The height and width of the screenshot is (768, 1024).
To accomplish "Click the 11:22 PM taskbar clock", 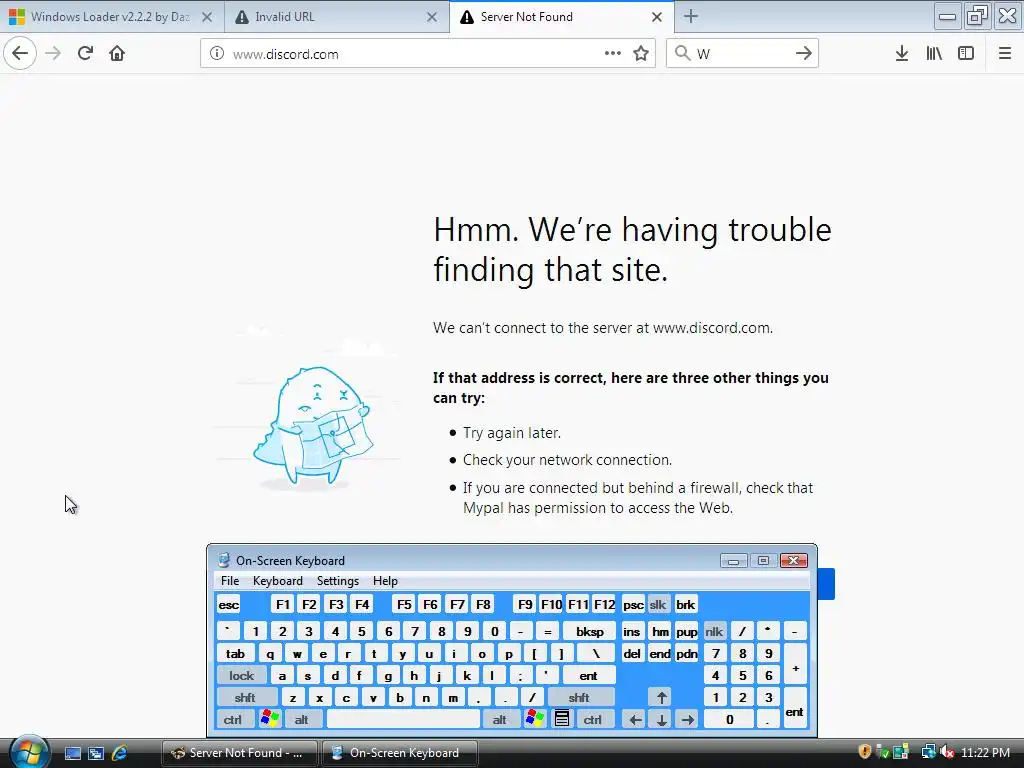I will point(986,753).
